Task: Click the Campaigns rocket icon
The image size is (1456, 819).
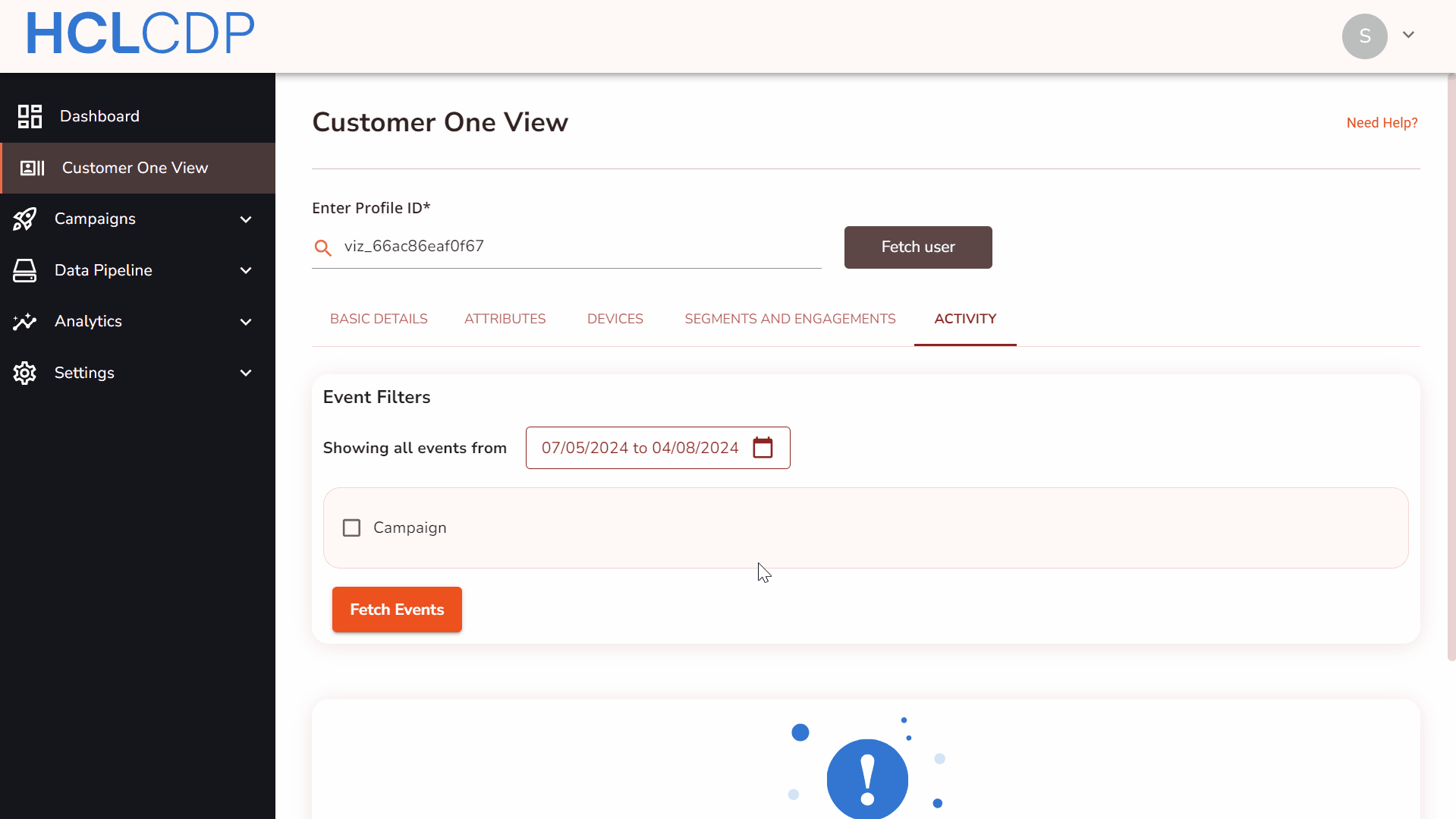Action: pyautogui.click(x=24, y=219)
